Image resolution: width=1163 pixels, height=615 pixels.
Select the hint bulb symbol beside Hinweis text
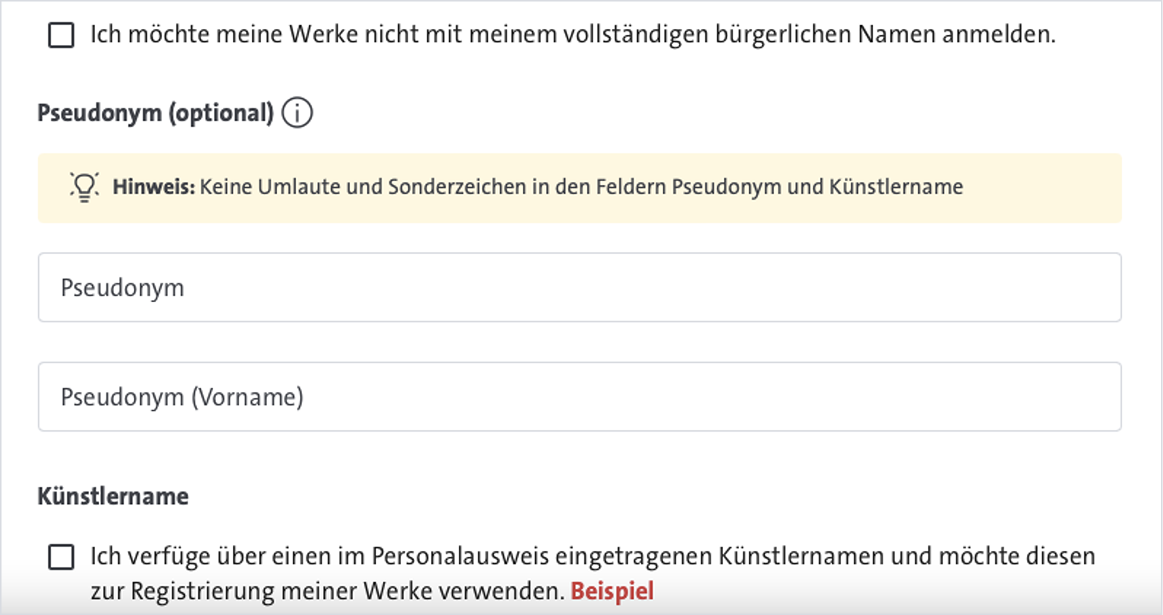(83, 186)
